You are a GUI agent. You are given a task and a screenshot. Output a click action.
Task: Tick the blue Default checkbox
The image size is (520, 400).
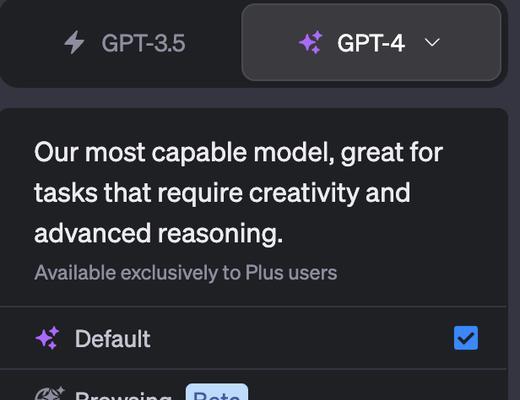(x=466, y=338)
